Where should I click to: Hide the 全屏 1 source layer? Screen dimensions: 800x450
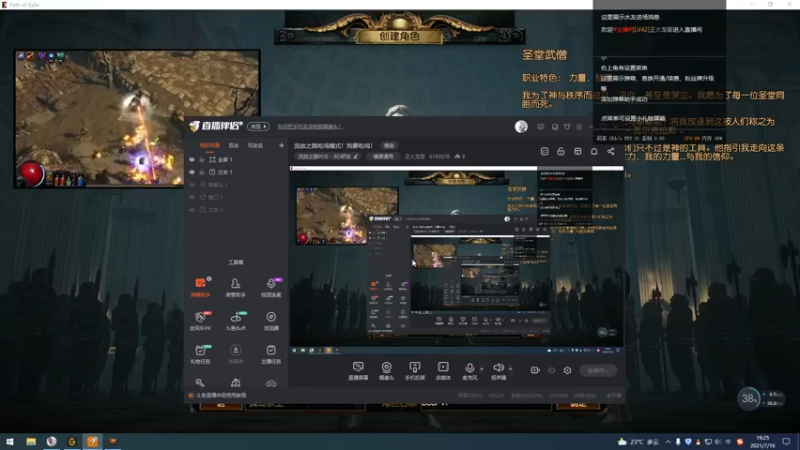pyautogui.click(x=192, y=160)
